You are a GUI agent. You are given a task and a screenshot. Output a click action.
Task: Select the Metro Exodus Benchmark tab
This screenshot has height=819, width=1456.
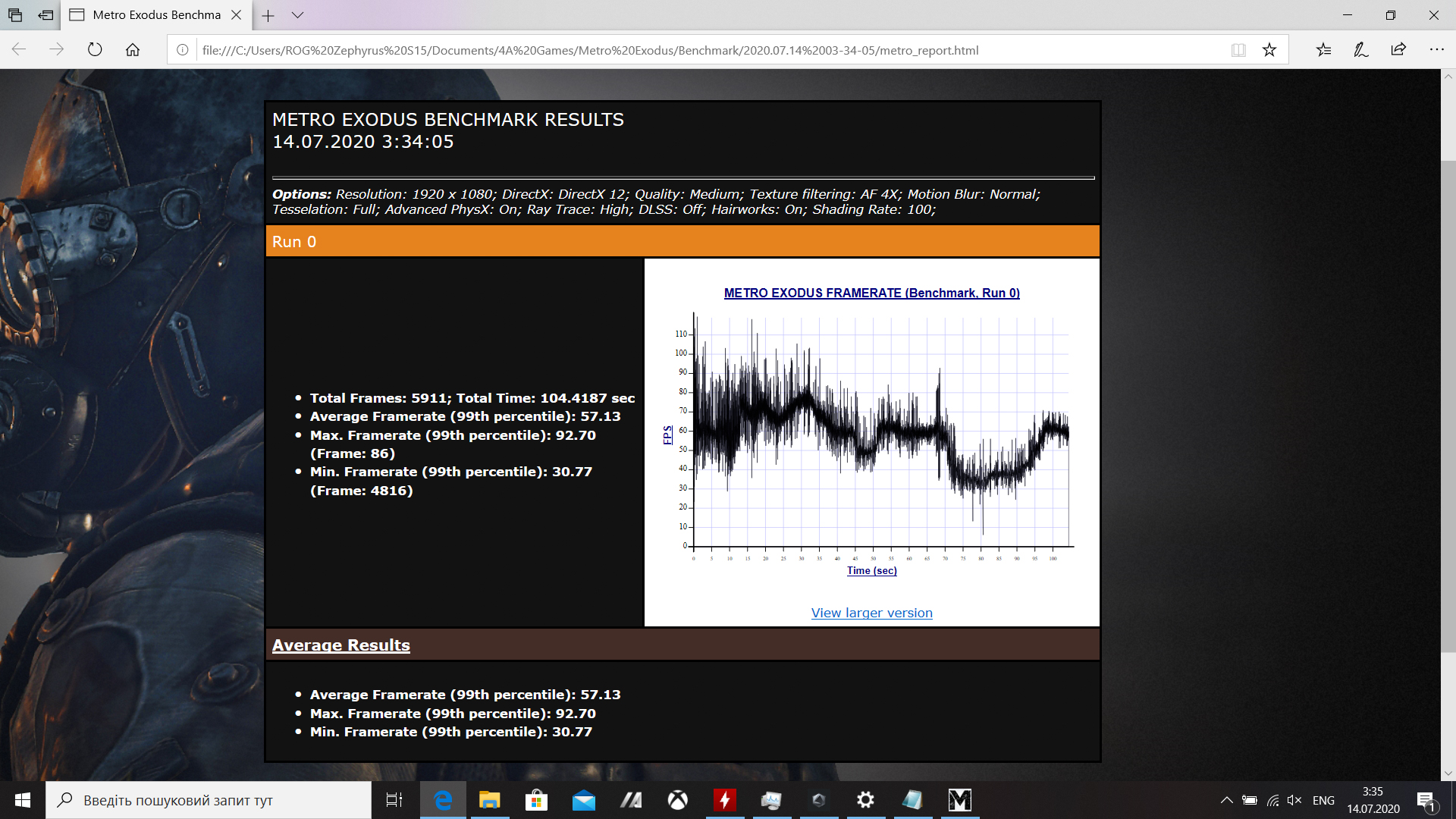[155, 15]
